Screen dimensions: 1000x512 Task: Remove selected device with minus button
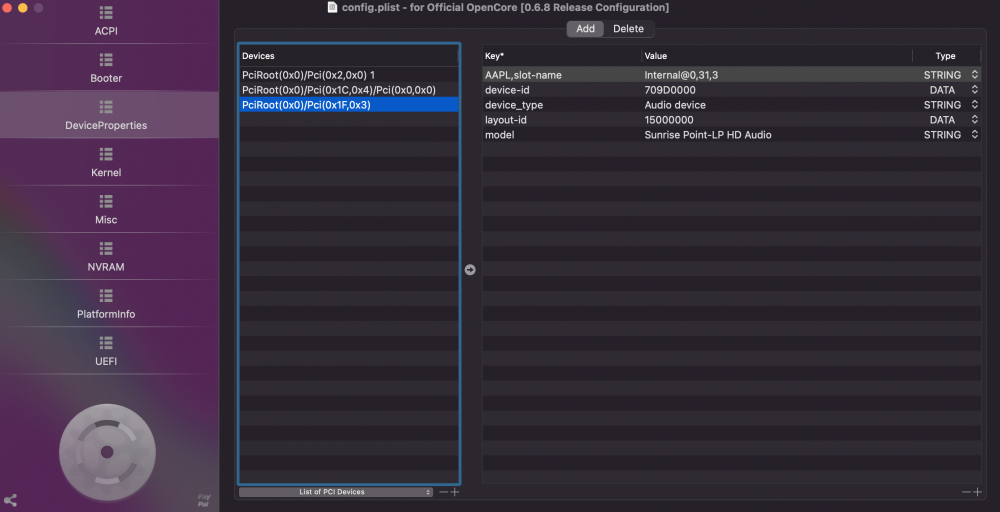(443, 492)
